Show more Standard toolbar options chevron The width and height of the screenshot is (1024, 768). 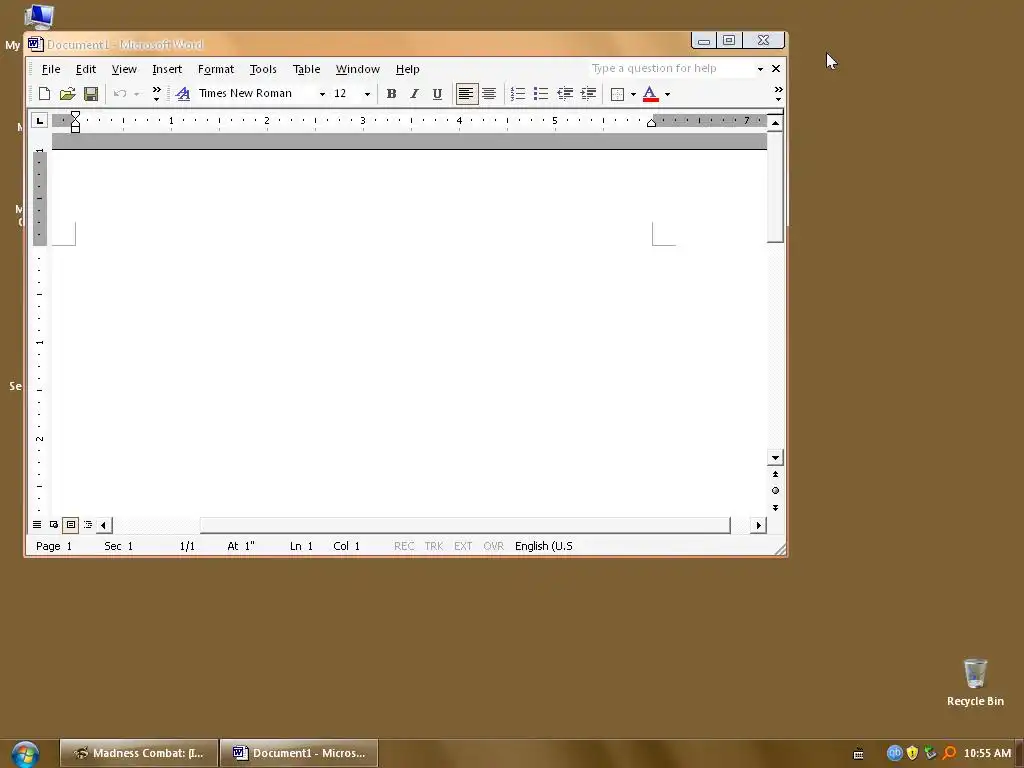(x=157, y=94)
